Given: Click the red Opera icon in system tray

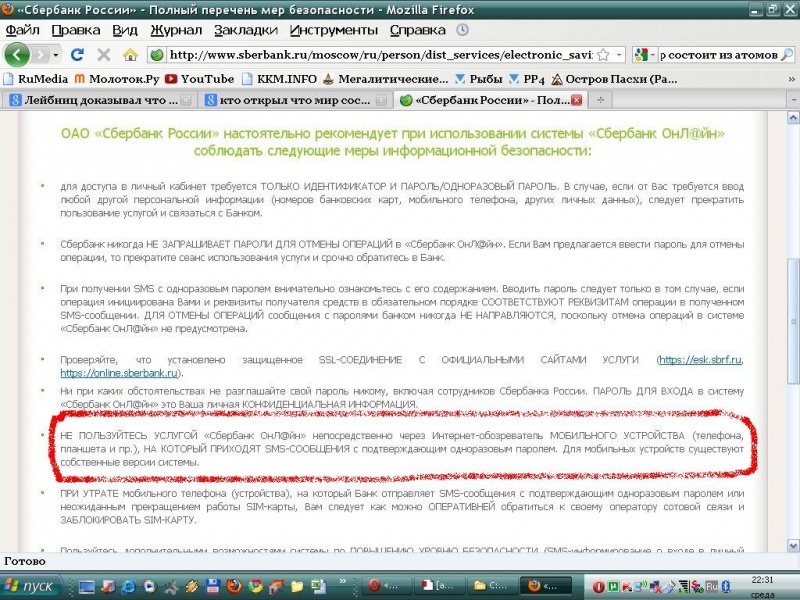Looking at the screenshot, I should click(599, 586).
